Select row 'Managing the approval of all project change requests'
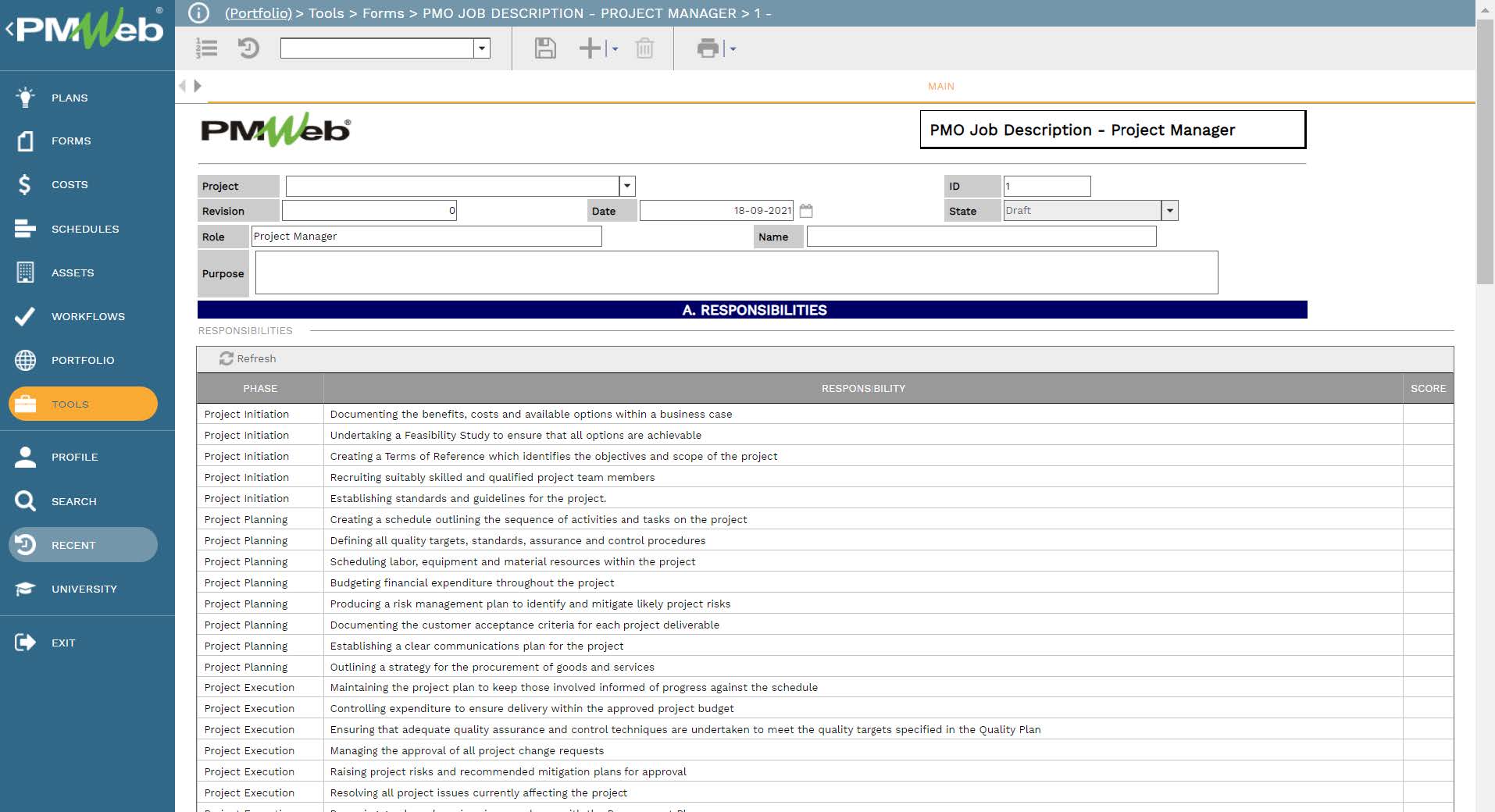The image size is (1495, 812). [825, 750]
